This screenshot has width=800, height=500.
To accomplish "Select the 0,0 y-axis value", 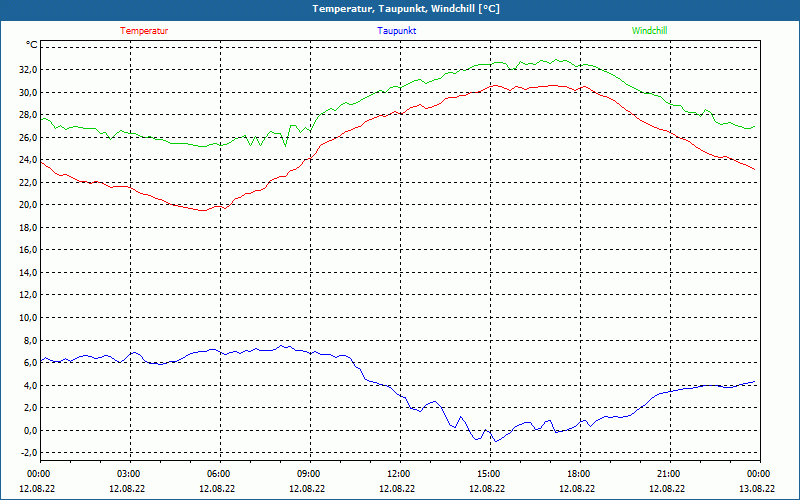I will pyautogui.click(x=31, y=430).
